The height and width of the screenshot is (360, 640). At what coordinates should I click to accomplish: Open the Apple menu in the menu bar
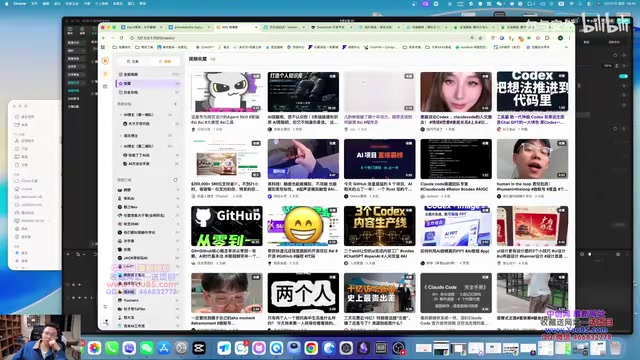point(7,3)
